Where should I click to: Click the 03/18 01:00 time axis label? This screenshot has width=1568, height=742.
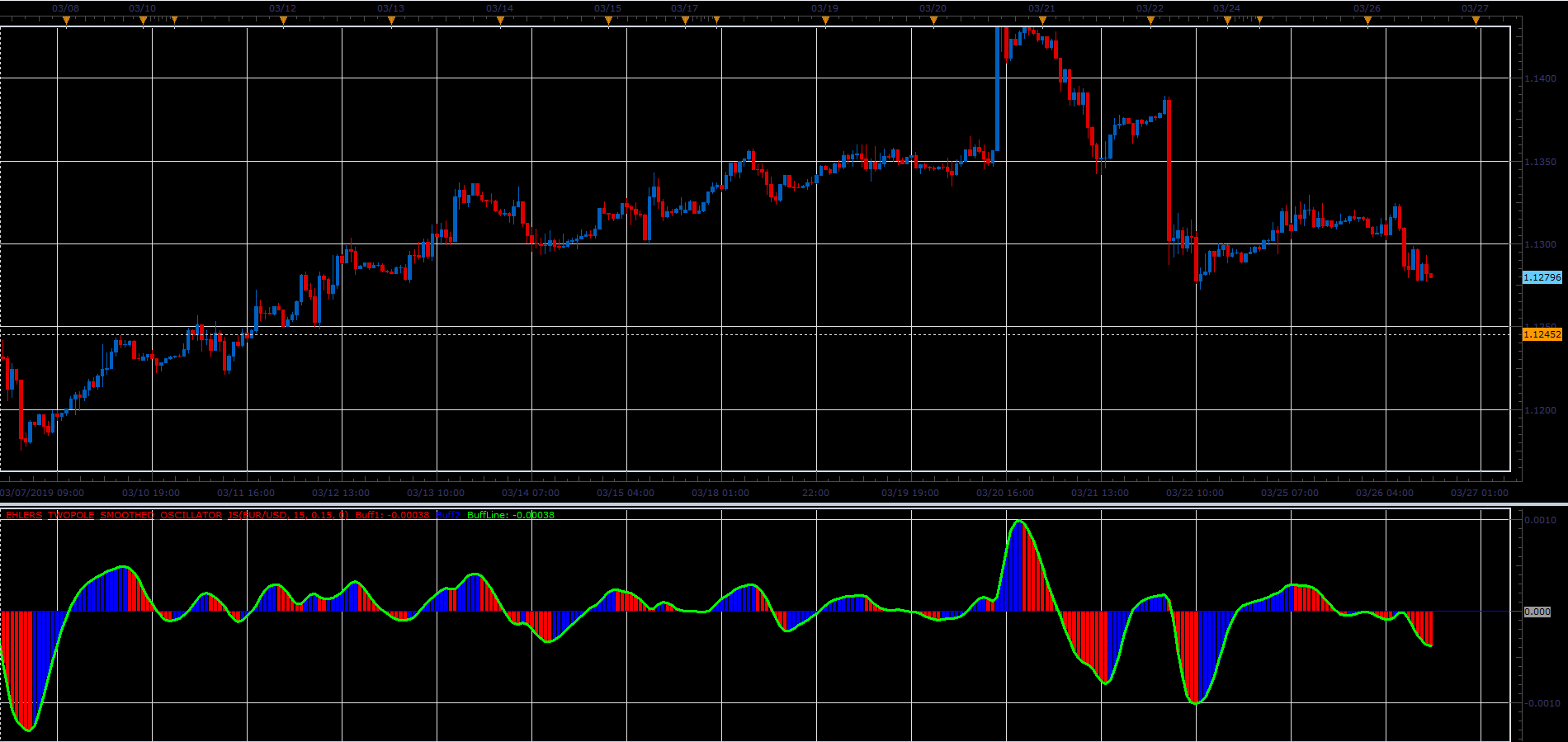[x=720, y=493]
